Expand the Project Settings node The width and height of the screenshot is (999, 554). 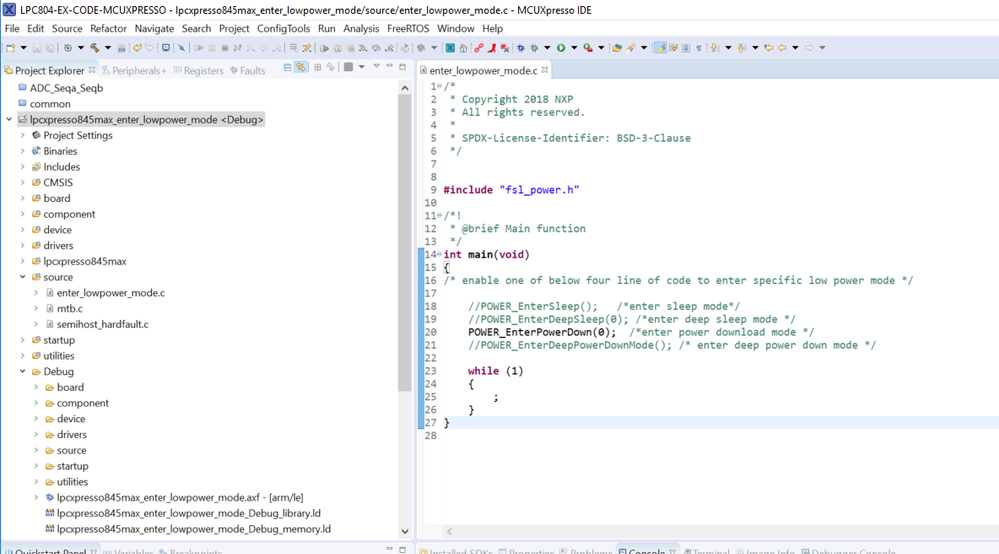(x=22, y=135)
